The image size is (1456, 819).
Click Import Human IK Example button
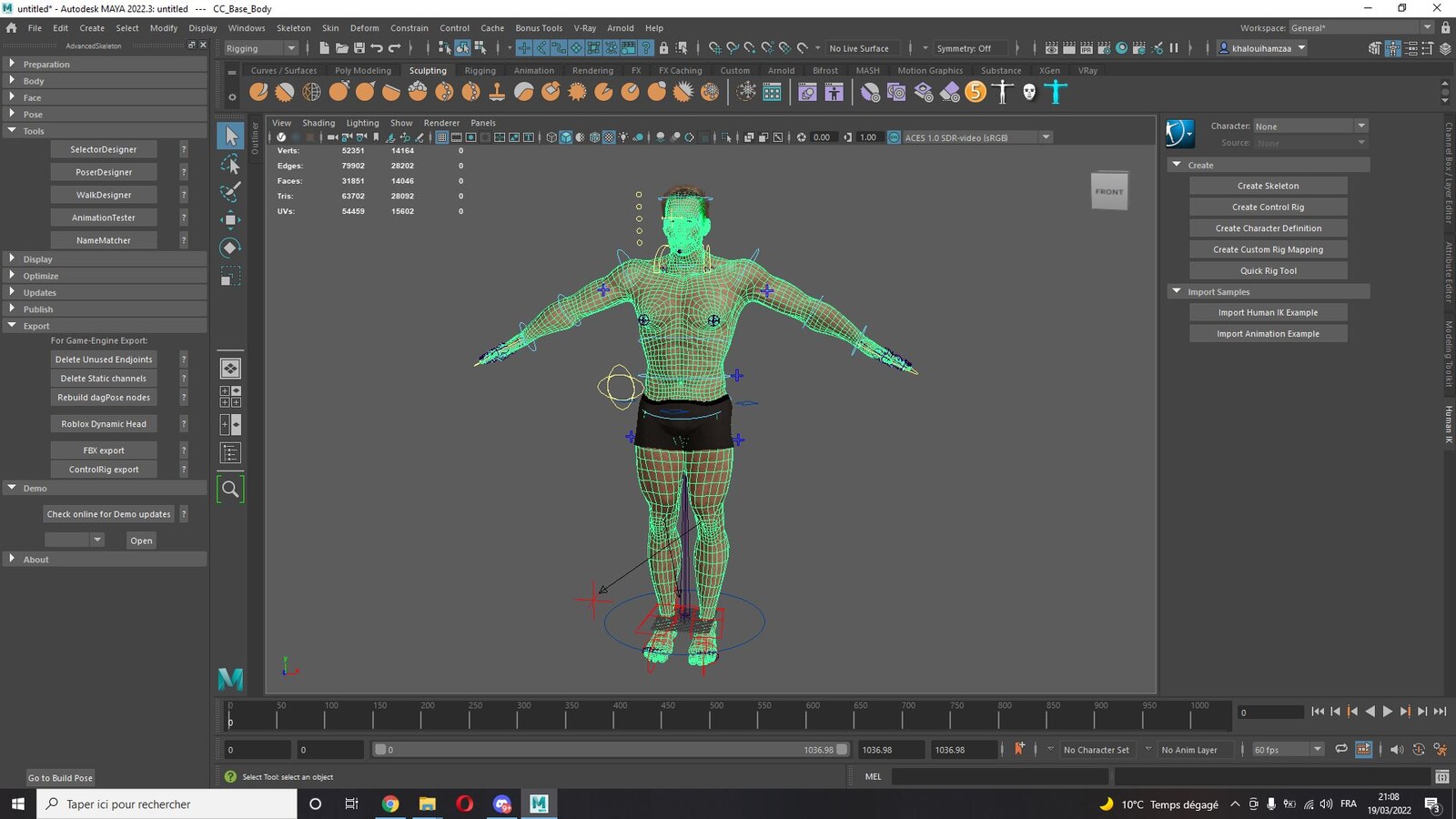1269,312
